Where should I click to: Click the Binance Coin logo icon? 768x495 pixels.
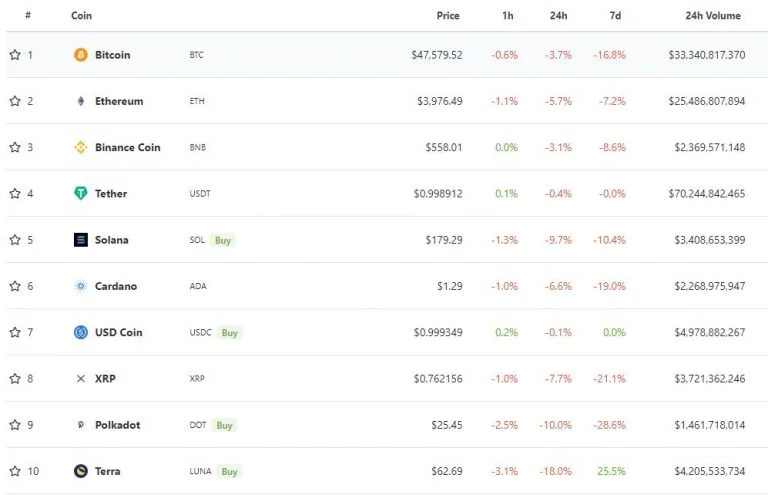click(x=81, y=147)
